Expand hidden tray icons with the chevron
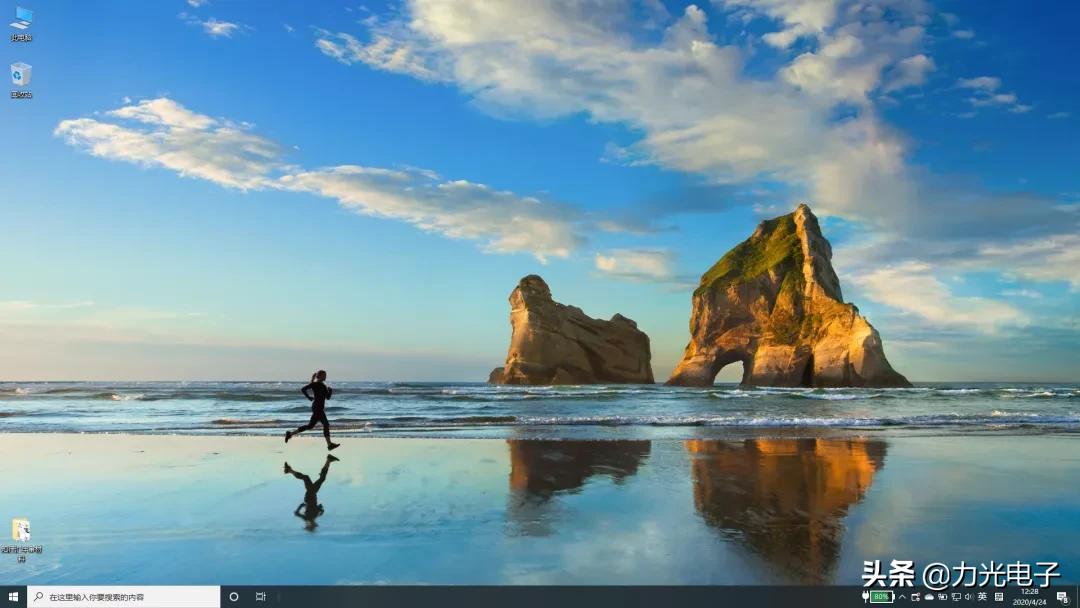 (x=900, y=597)
